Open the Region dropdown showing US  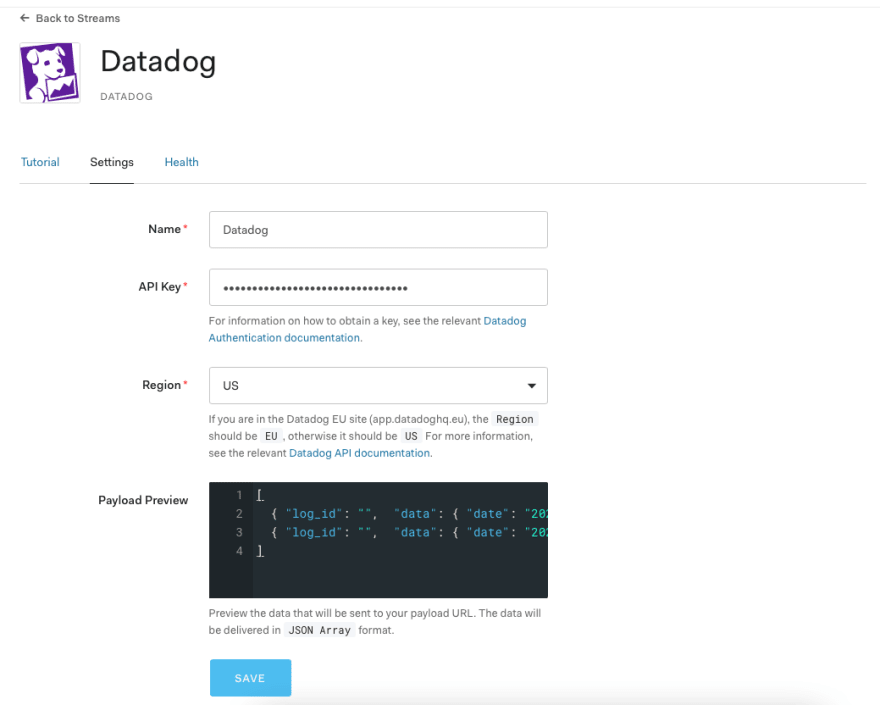tap(378, 386)
